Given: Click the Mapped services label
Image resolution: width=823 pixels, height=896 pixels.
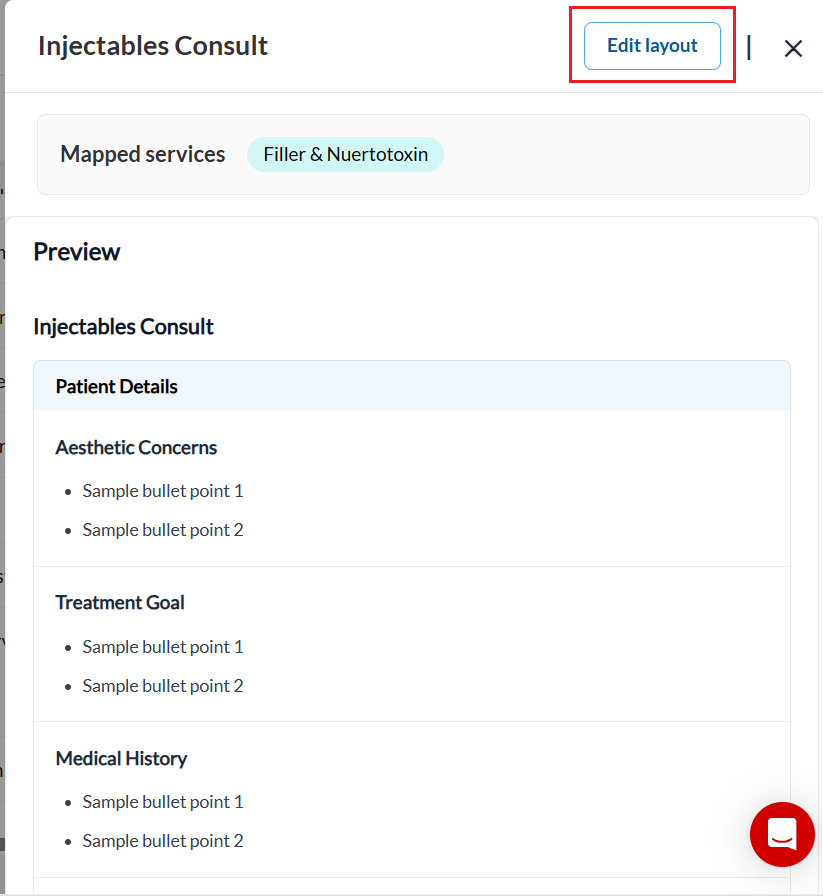Looking at the screenshot, I should pos(143,155).
